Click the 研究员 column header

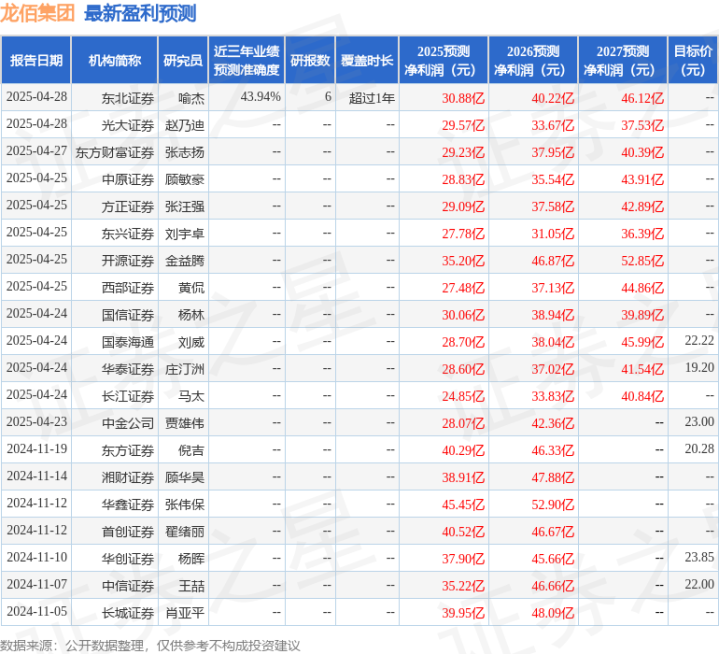[x=183, y=60]
